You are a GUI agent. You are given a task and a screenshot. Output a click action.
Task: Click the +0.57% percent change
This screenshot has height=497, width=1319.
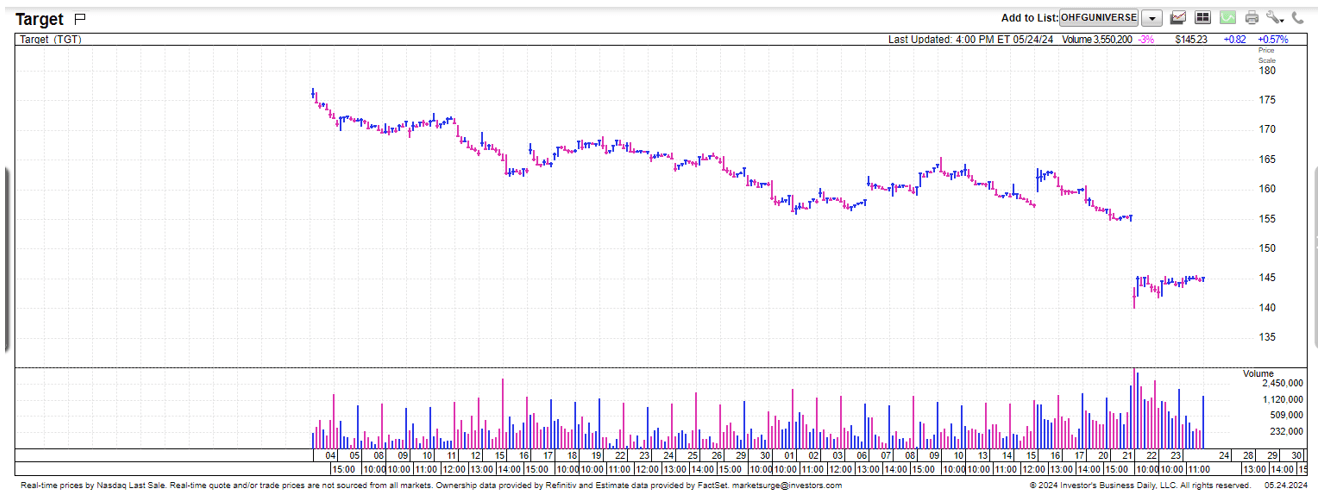[x=1273, y=39]
